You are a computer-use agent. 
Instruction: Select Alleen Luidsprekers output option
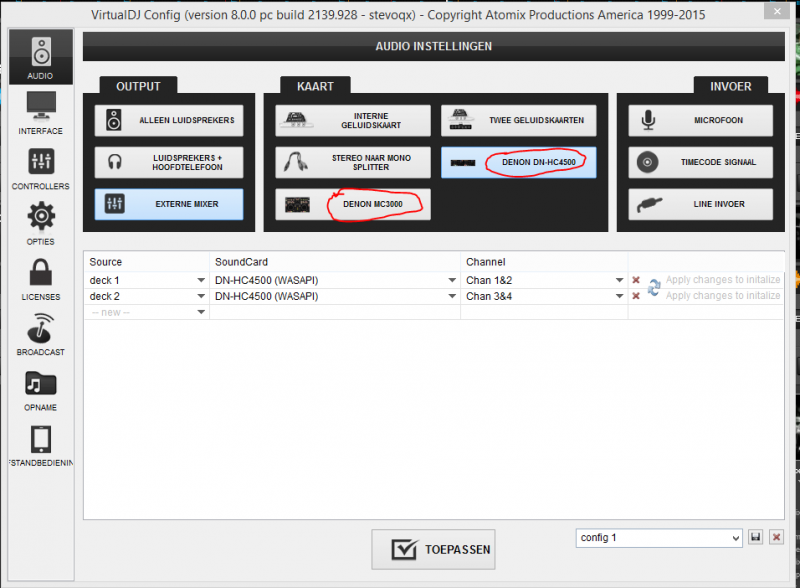[169, 120]
